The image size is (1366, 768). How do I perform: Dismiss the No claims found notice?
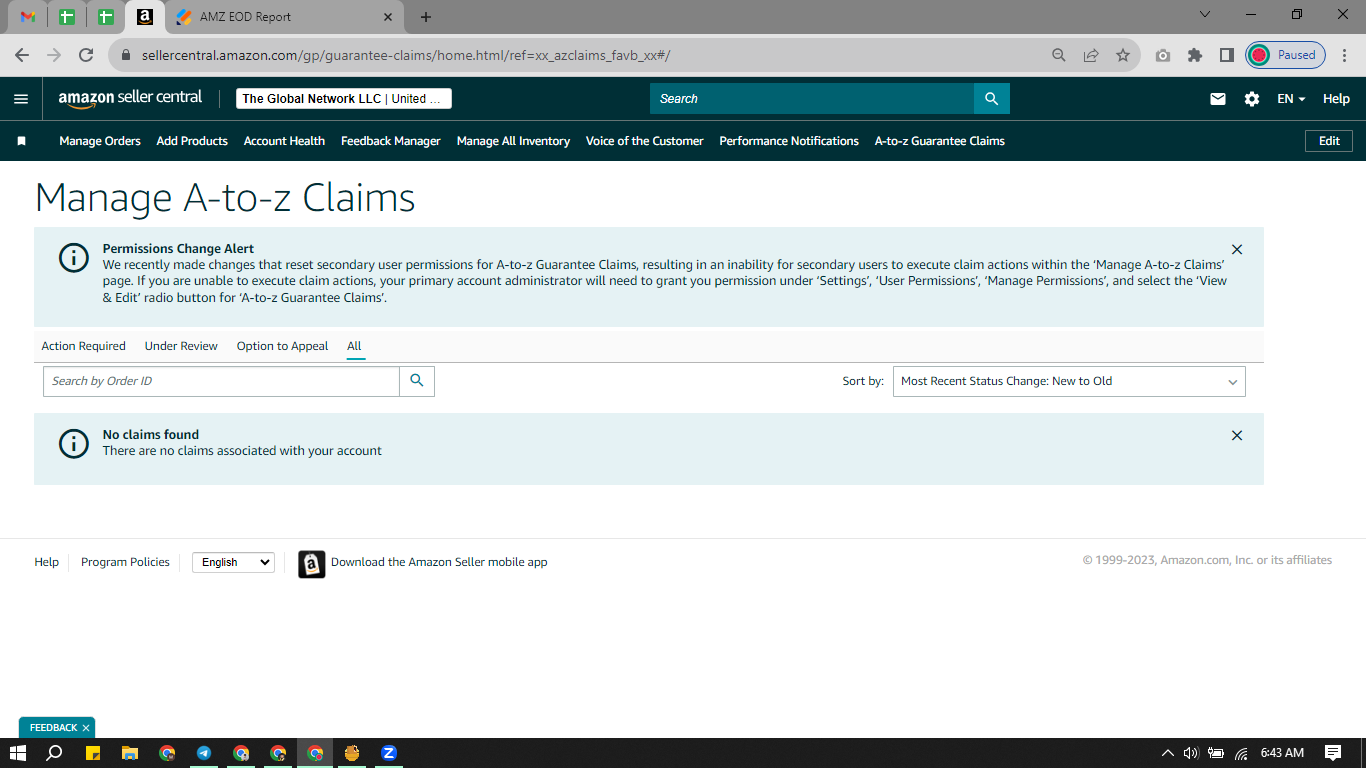pyautogui.click(x=1237, y=435)
